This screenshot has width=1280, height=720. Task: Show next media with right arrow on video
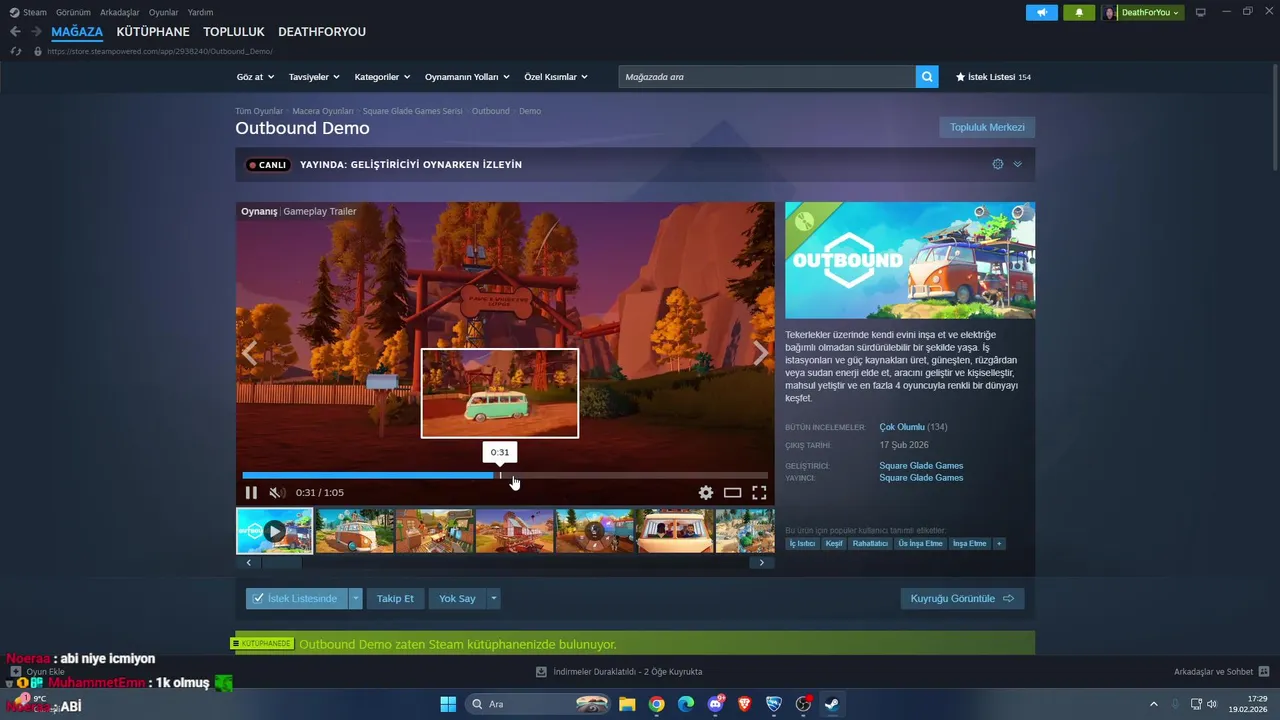pos(761,352)
